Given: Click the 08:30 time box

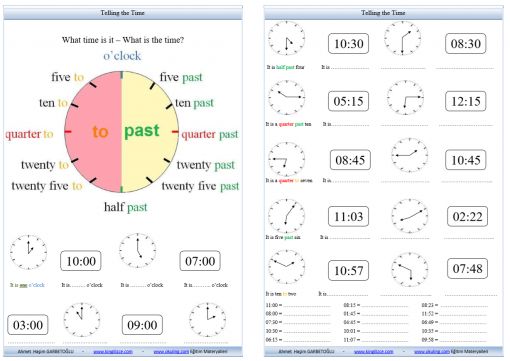Looking at the screenshot, I should 466,43.
